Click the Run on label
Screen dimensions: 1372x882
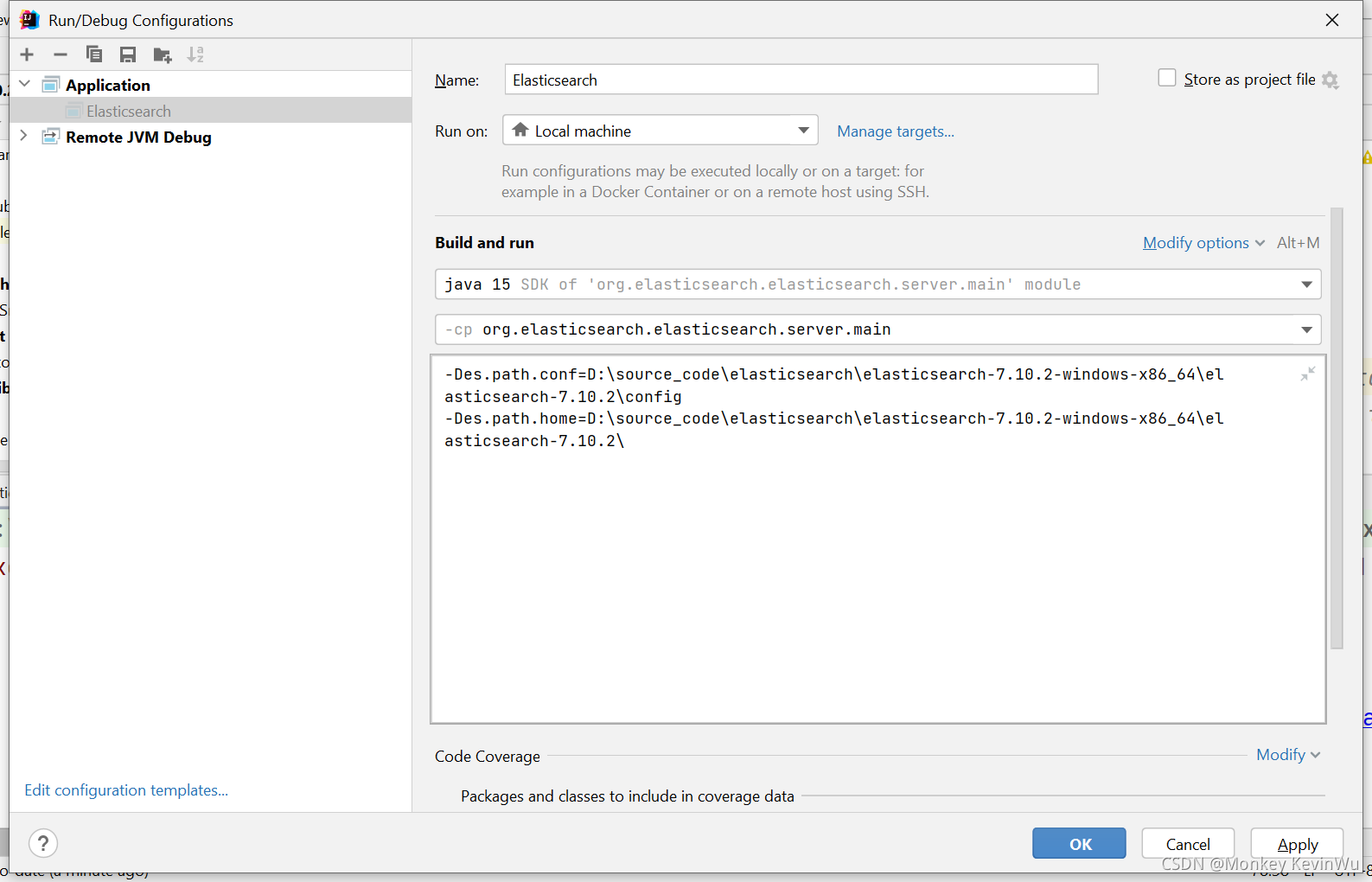[x=462, y=131]
